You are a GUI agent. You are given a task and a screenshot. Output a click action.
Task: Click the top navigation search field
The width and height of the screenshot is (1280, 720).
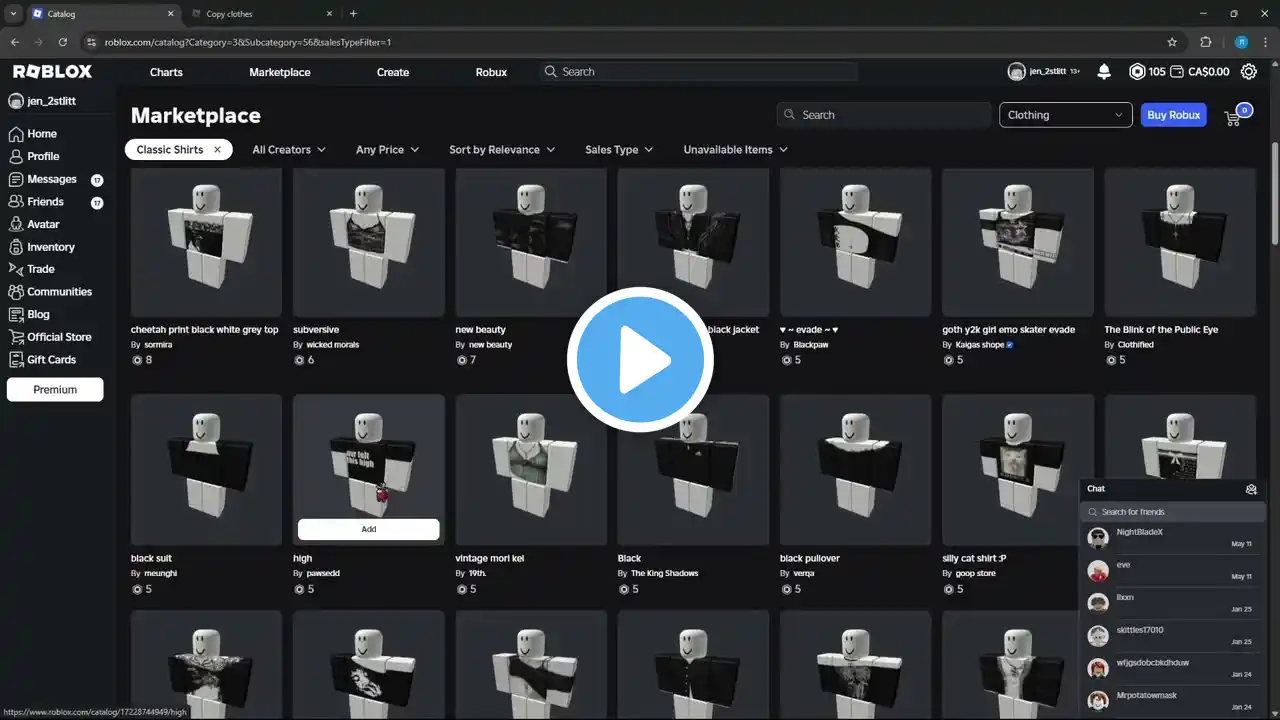click(x=698, y=72)
